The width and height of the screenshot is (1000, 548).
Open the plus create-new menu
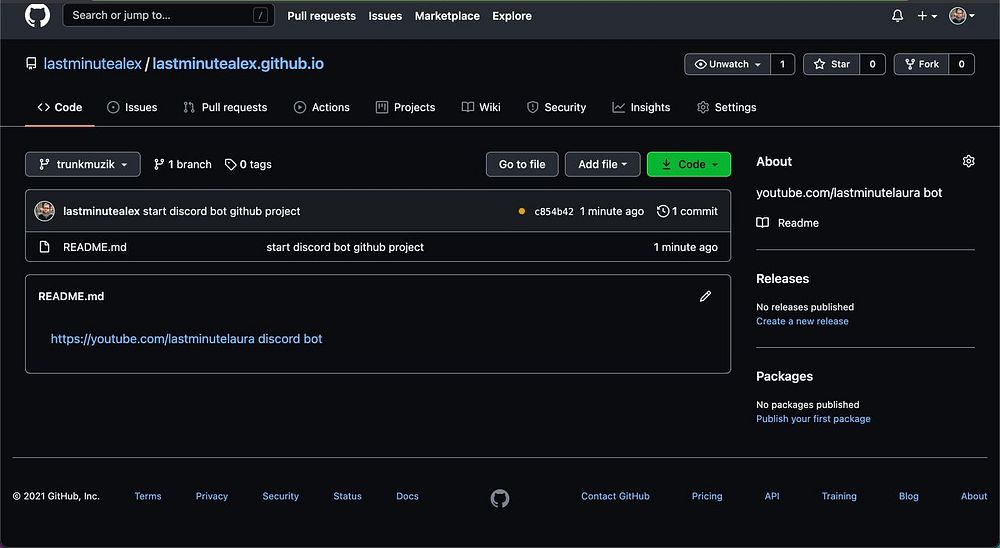(x=927, y=15)
